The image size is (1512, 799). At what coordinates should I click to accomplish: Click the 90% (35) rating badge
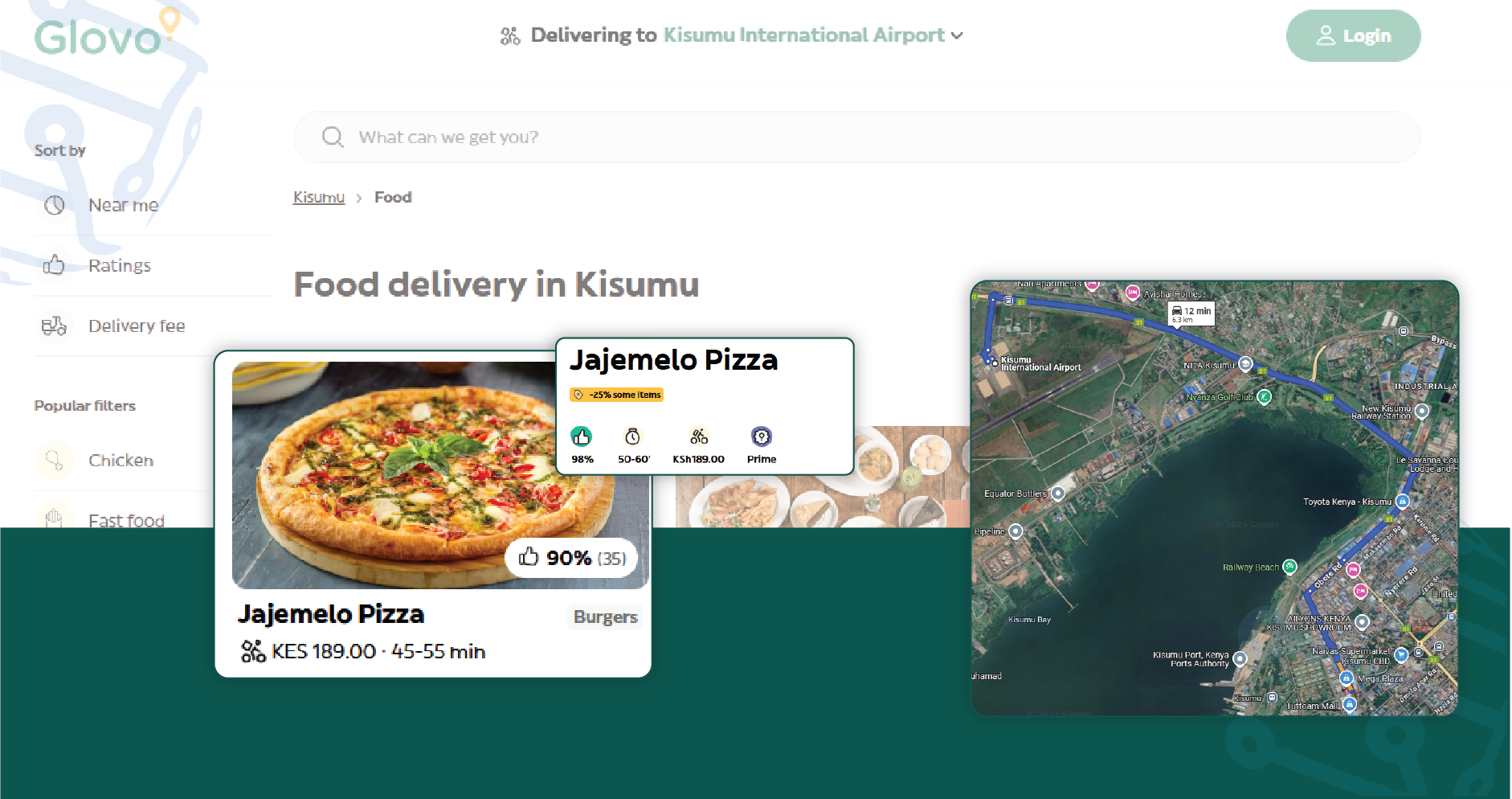pyautogui.click(x=572, y=558)
